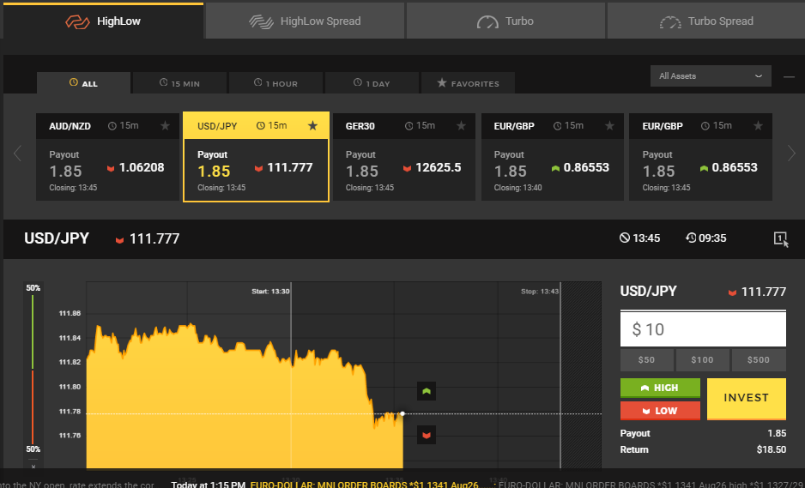The height and width of the screenshot is (488, 805).
Task: Select the EUR/GBP card closing 13:45
Action: point(701,157)
